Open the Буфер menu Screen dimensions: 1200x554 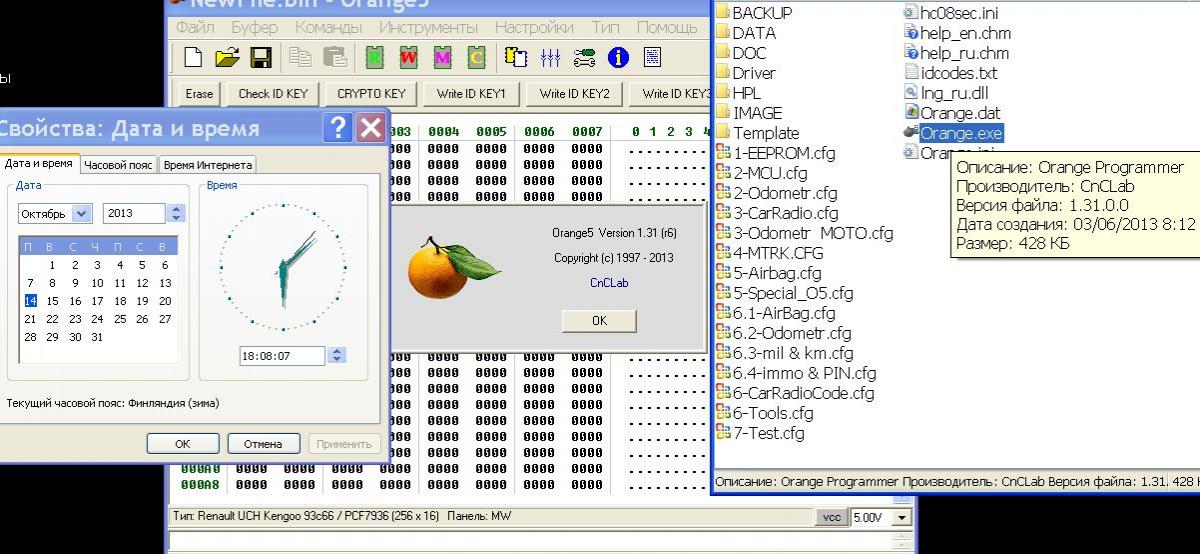pyautogui.click(x=255, y=27)
